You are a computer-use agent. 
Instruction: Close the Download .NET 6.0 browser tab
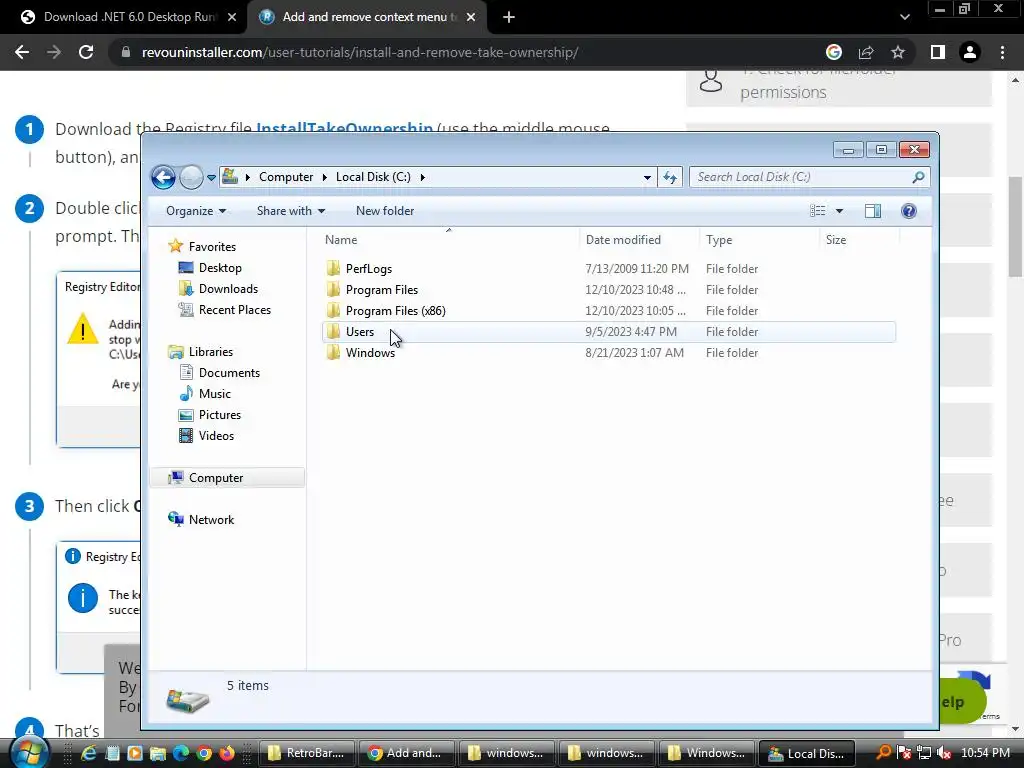[x=232, y=17]
